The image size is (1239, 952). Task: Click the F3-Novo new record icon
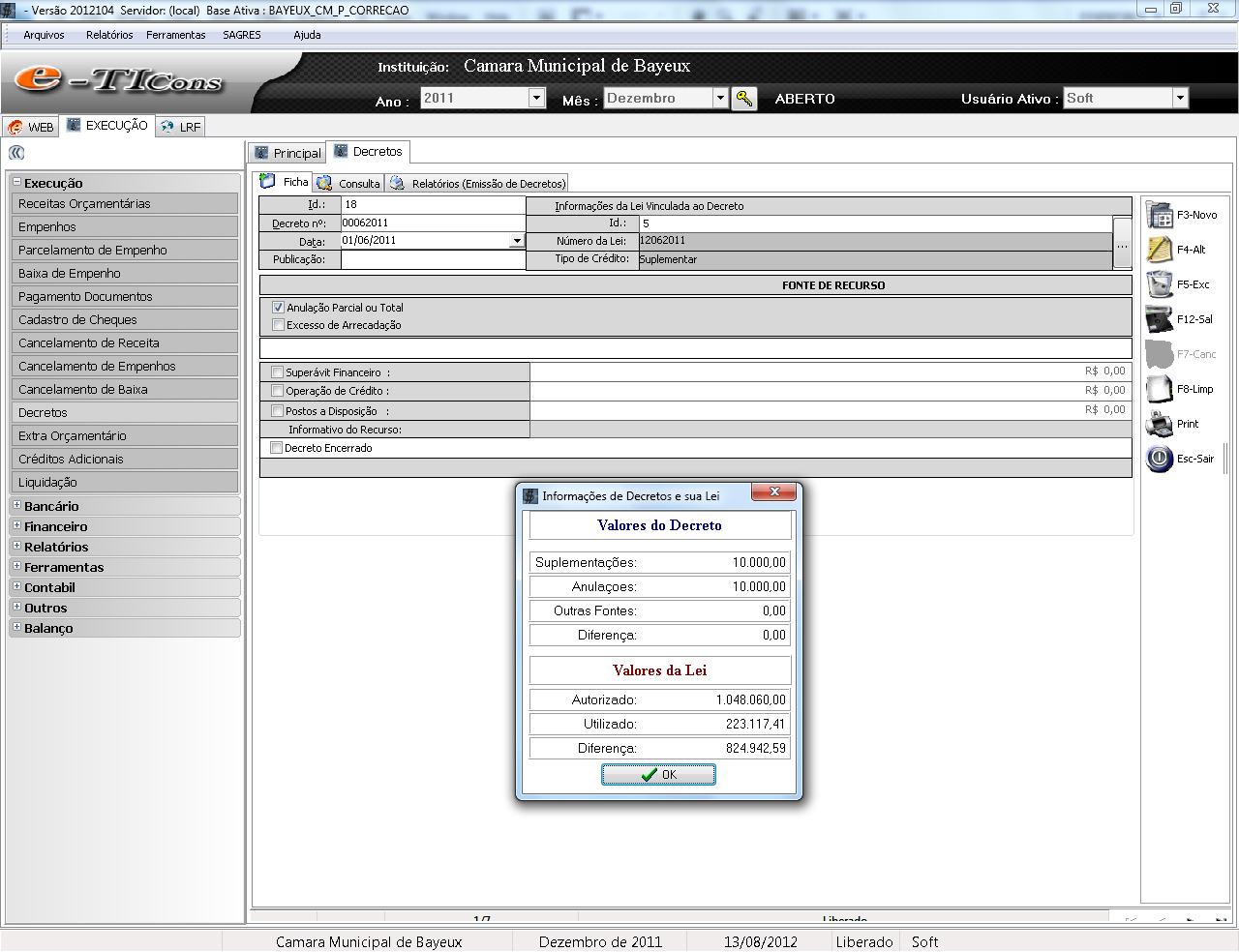[x=1160, y=215]
